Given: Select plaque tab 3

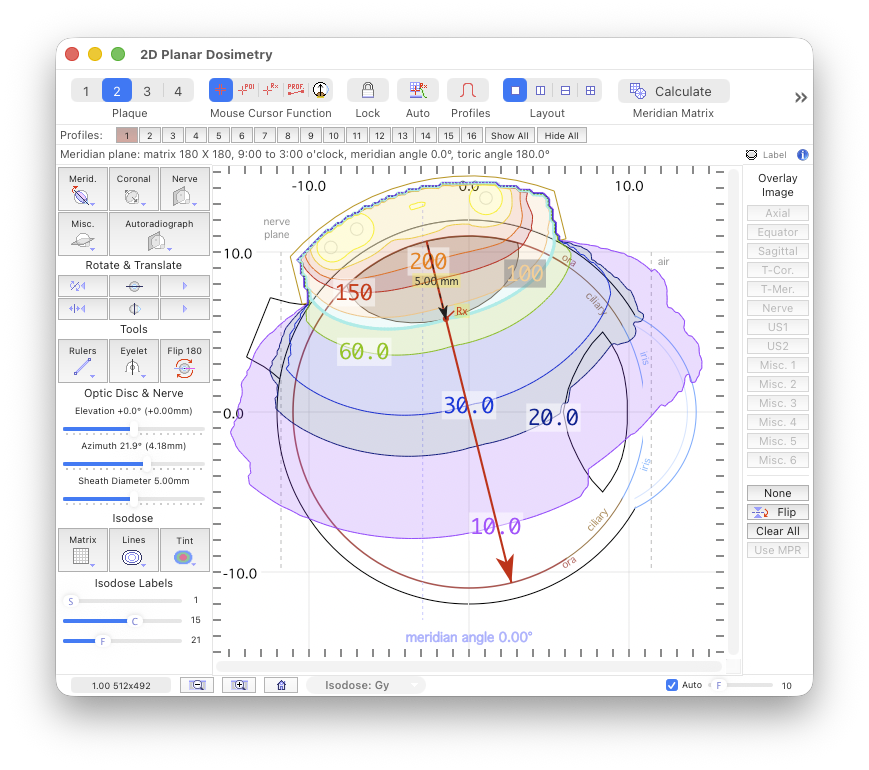Looking at the screenshot, I should click(147, 91).
